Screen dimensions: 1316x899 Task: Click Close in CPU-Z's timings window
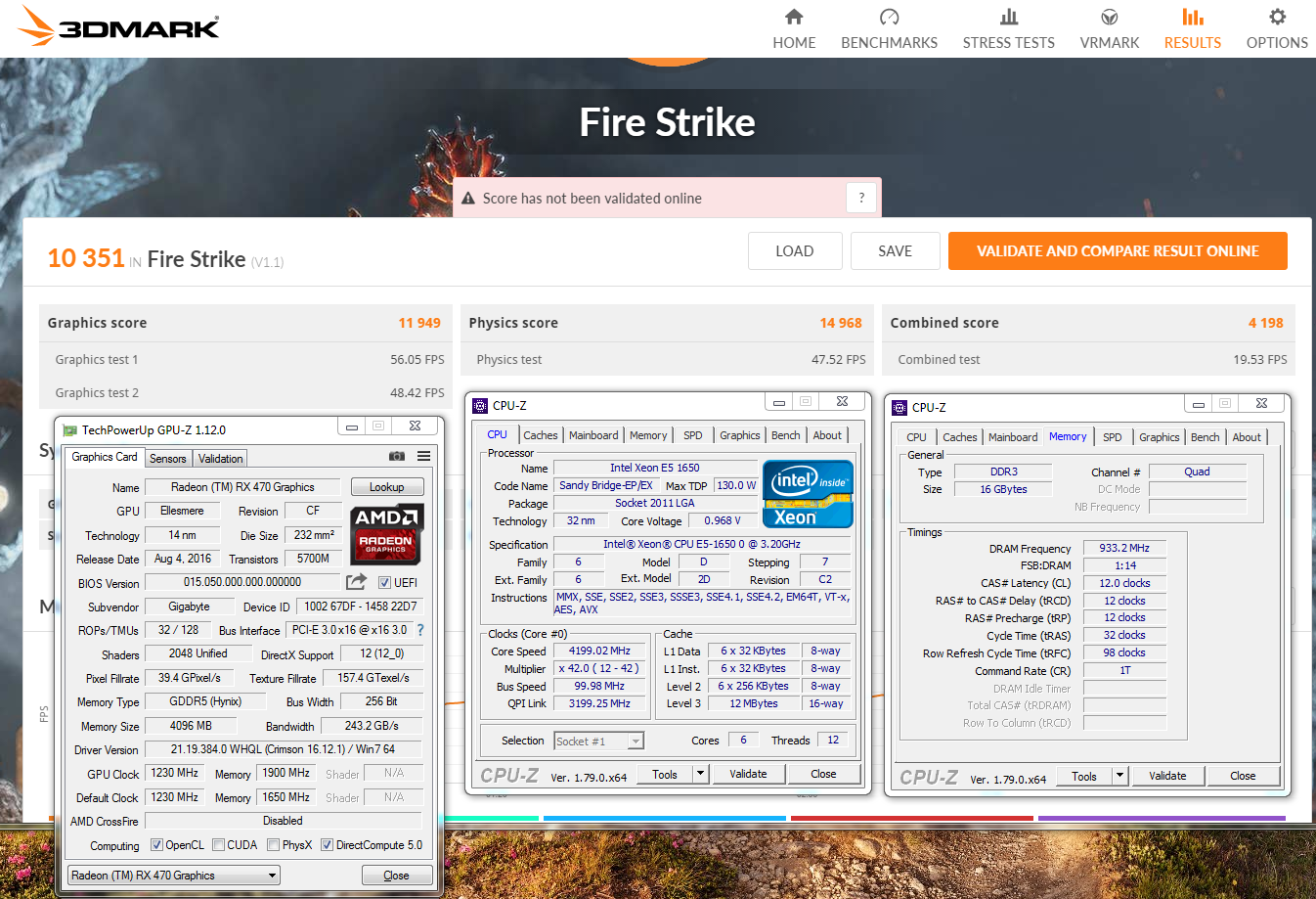click(1243, 776)
